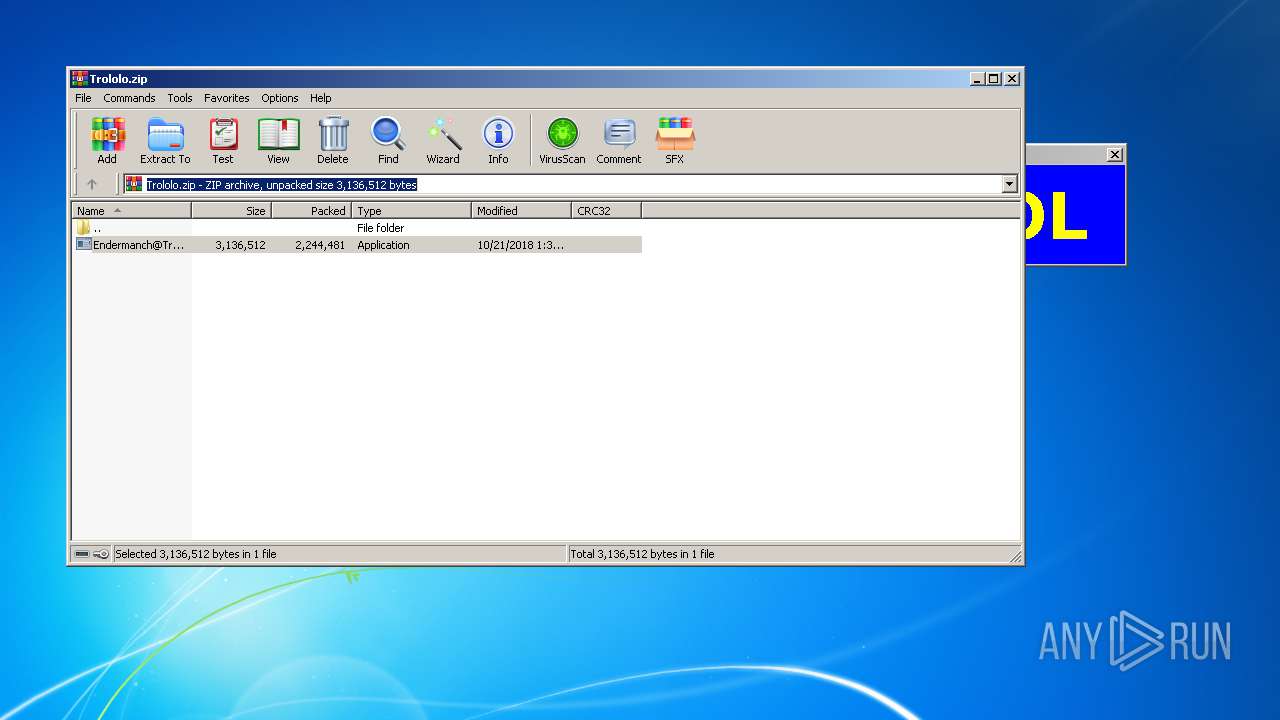Click the blue banner in the background window

click(x=1075, y=215)
